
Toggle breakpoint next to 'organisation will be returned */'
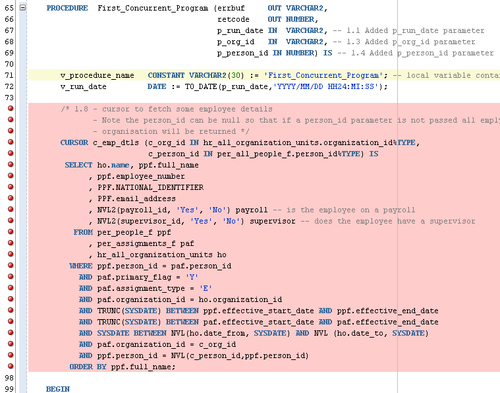(11, 131)
